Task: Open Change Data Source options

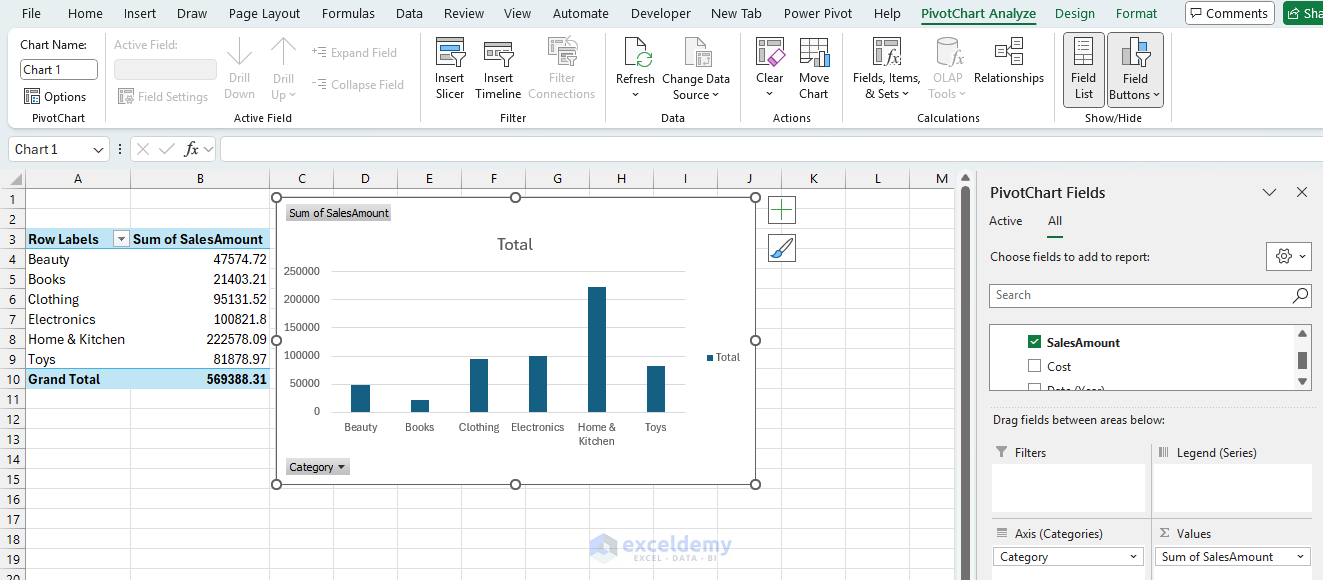Action: tap(696, 66)
